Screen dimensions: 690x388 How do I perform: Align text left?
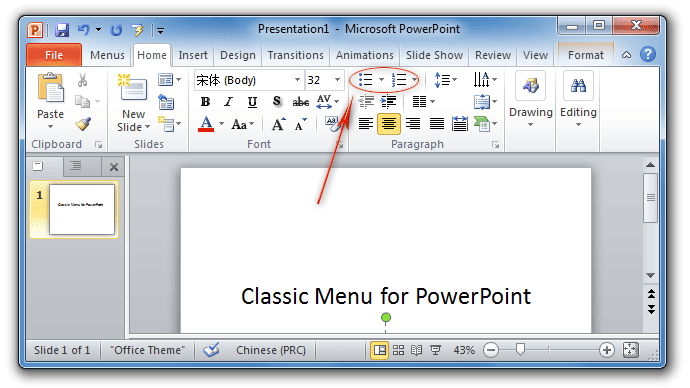click(x=366, y=124)
